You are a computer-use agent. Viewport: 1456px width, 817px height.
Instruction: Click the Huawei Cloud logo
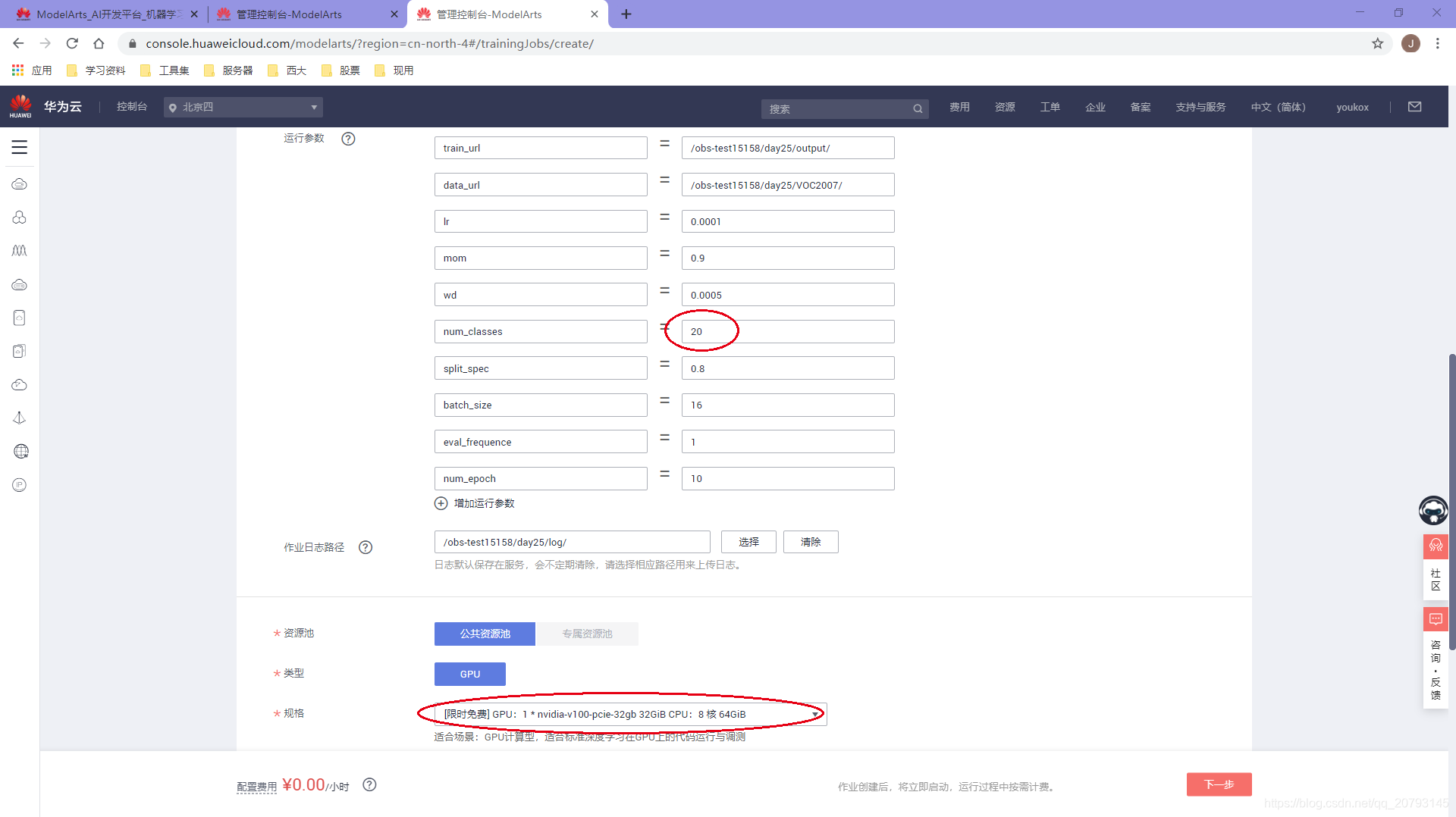click(20, 106)
